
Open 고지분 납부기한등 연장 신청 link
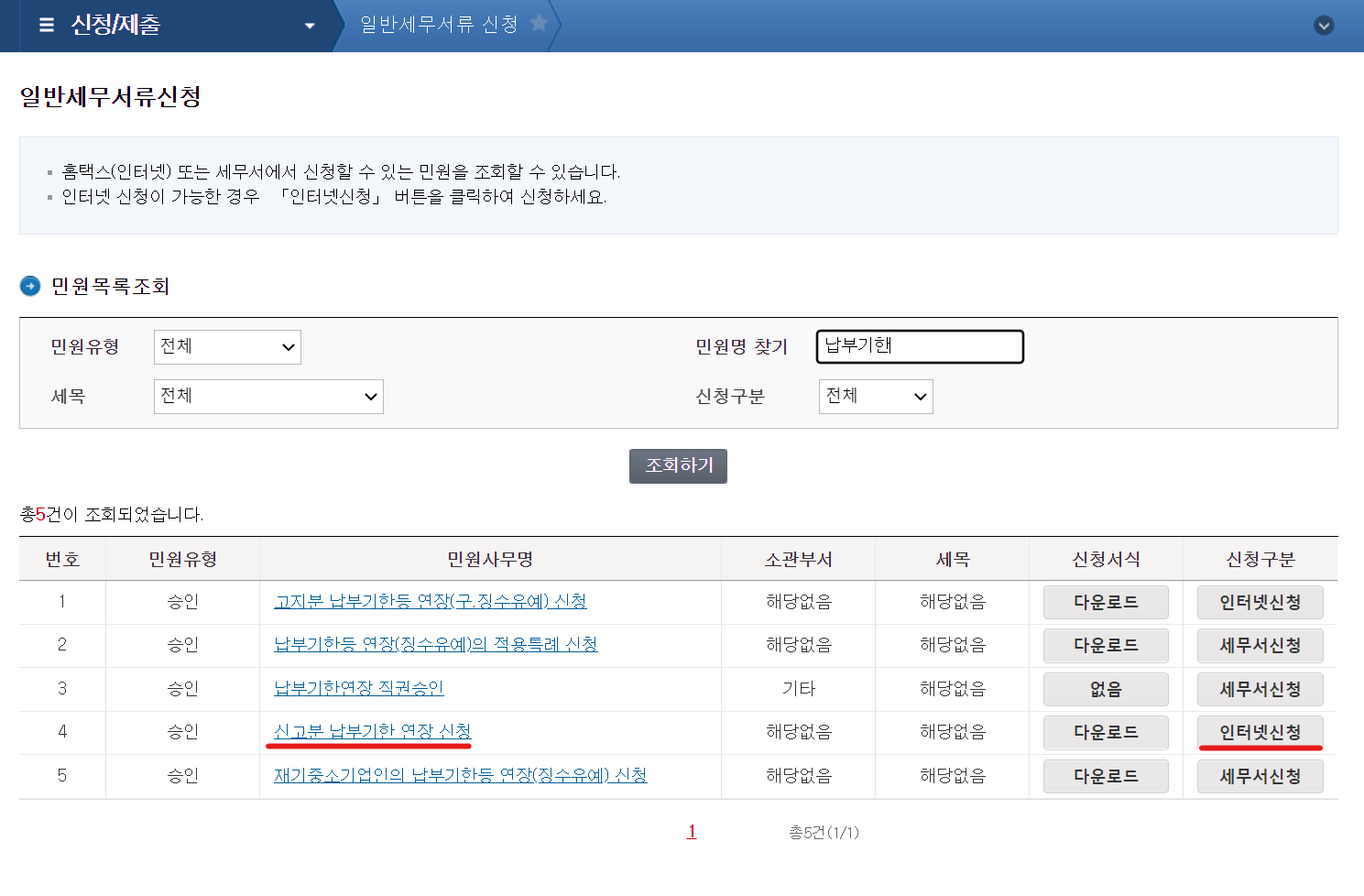tap(430, 601)
